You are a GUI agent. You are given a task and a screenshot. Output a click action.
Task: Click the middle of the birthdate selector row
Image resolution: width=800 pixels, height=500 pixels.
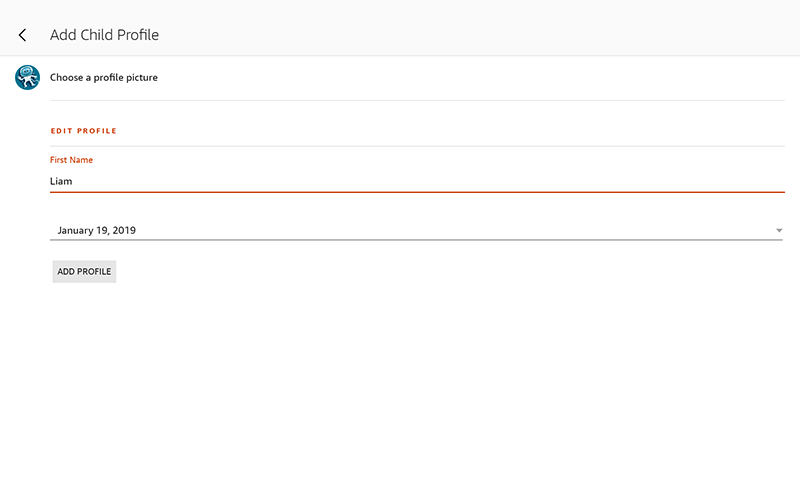click(x=417, y=230)
